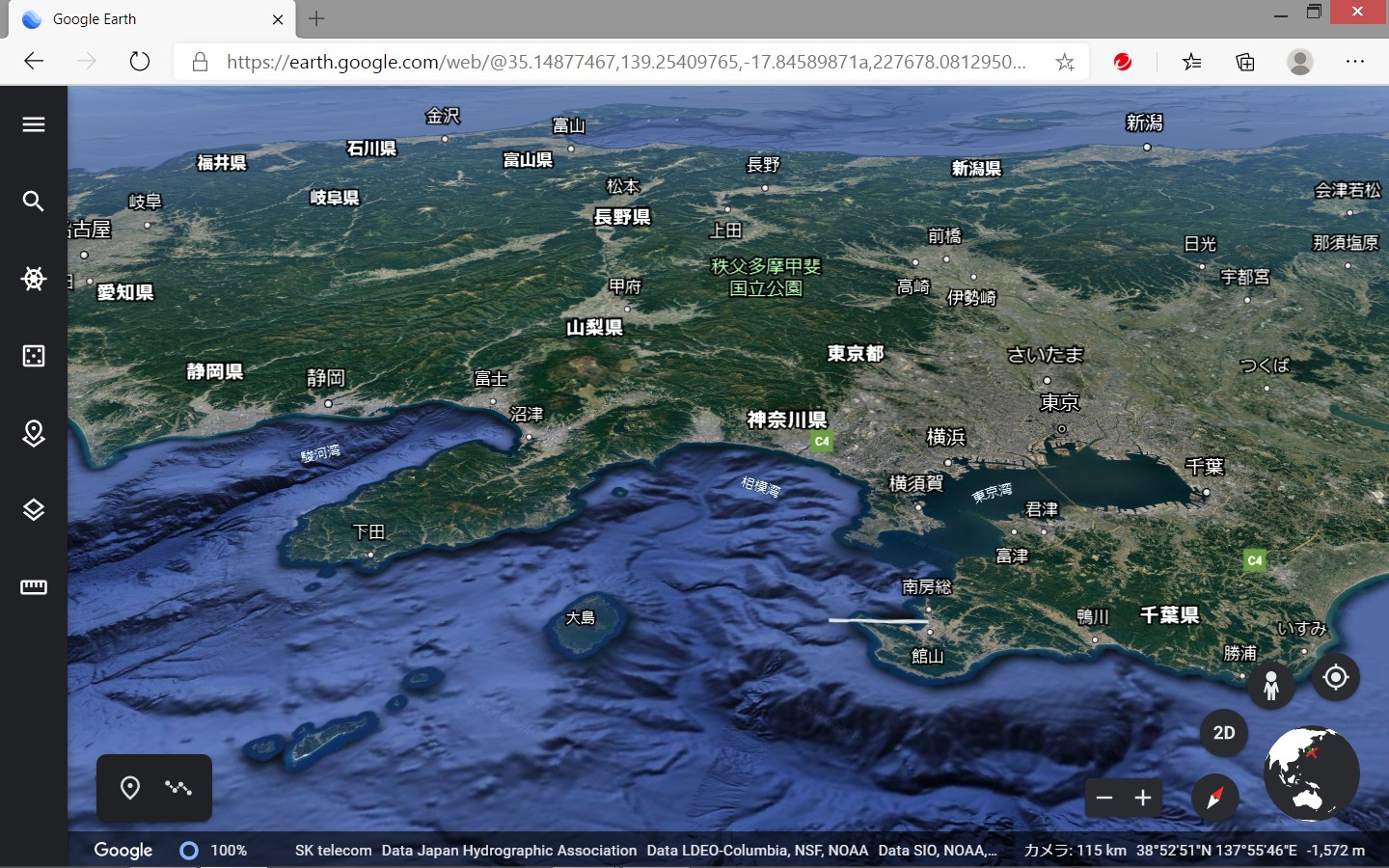Select the Measure distance tool
The image size is (1389, 868).
[x=33, y=587]
